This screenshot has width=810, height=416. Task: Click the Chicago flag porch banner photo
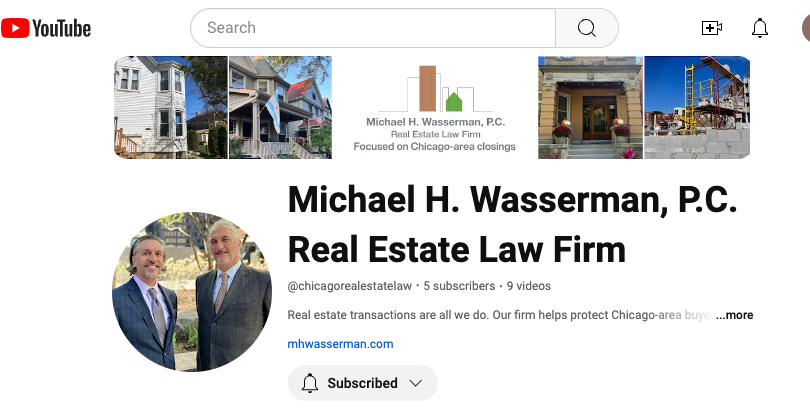point(281,107)
